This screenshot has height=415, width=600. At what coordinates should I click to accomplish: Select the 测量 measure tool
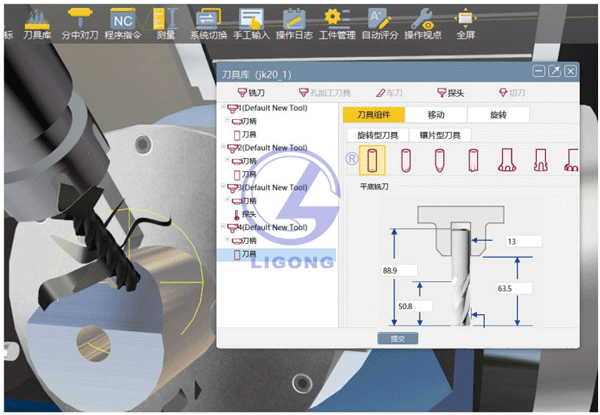tap(165, 20)
